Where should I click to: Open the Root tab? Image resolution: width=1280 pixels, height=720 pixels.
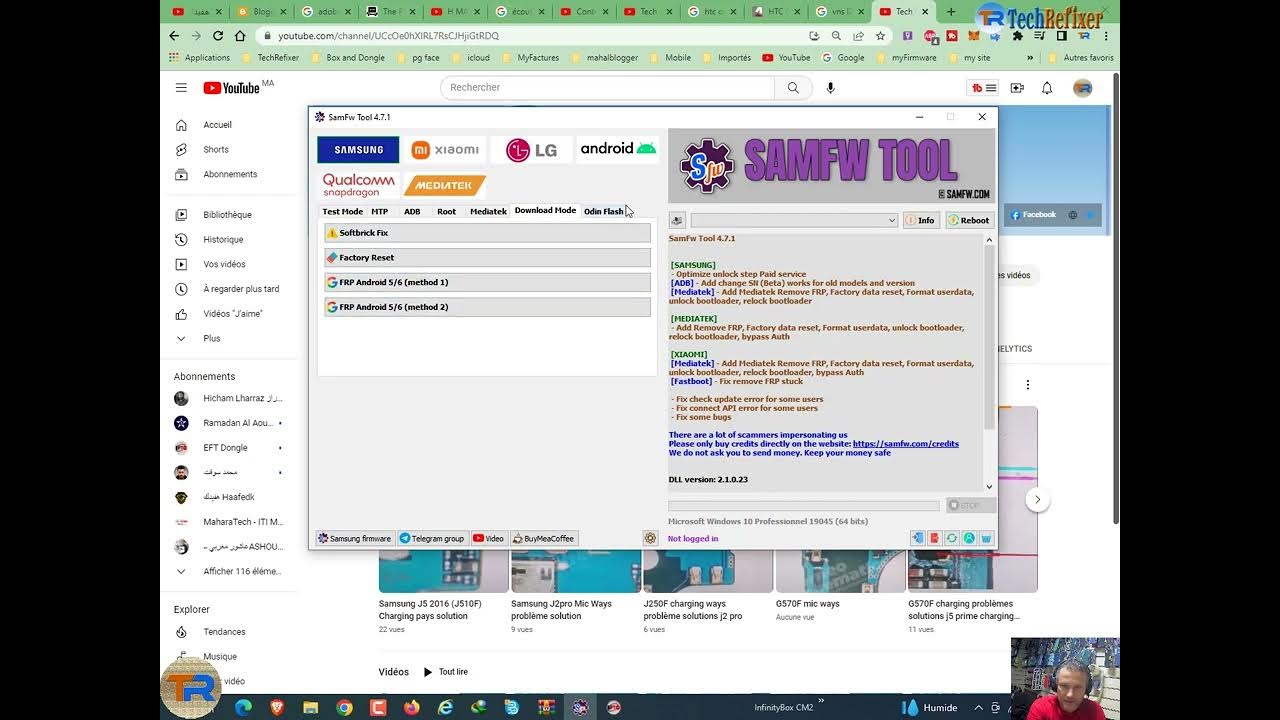click(446, 211)
